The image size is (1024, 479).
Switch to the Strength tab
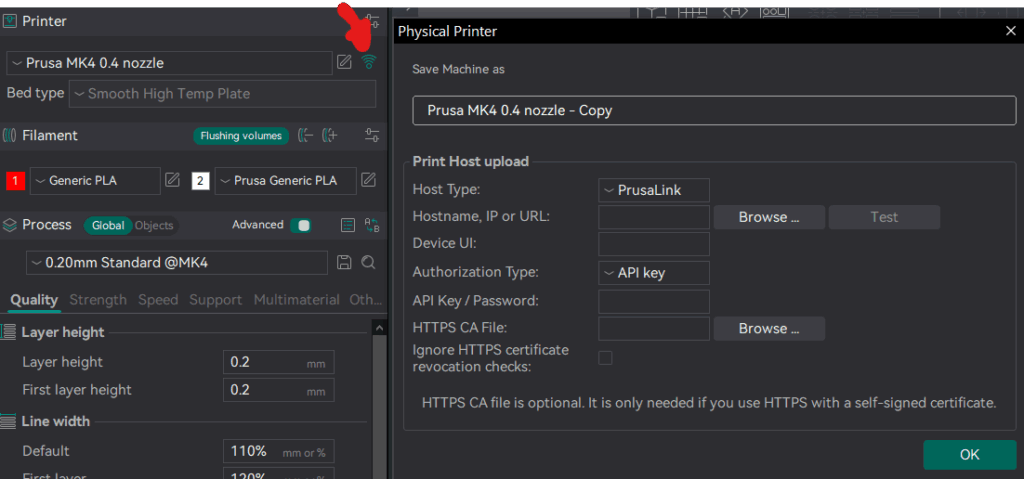pyautogui.click(x=98, y=300)
